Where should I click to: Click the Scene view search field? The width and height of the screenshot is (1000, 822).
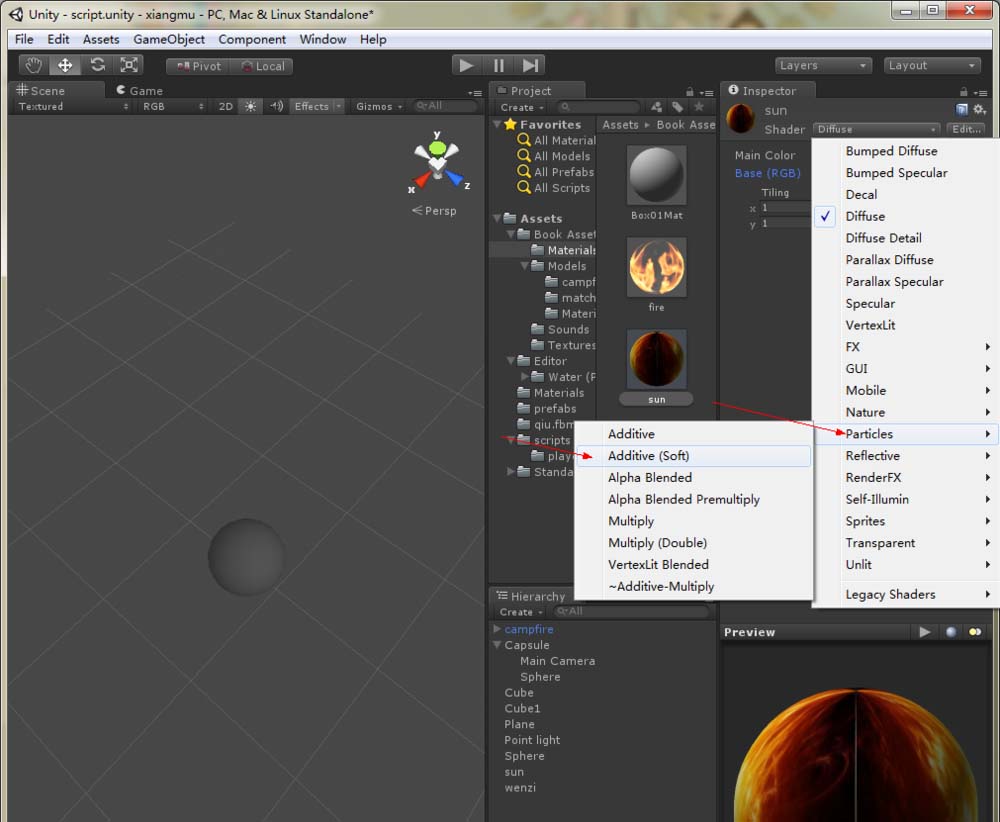444,106
